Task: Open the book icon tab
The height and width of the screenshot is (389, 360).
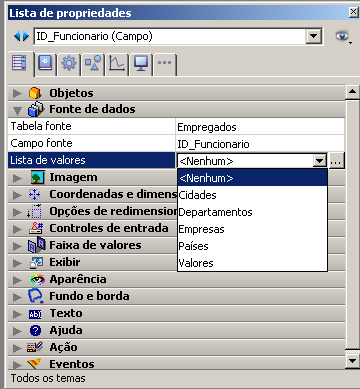Action: click(x=45, y=63)
